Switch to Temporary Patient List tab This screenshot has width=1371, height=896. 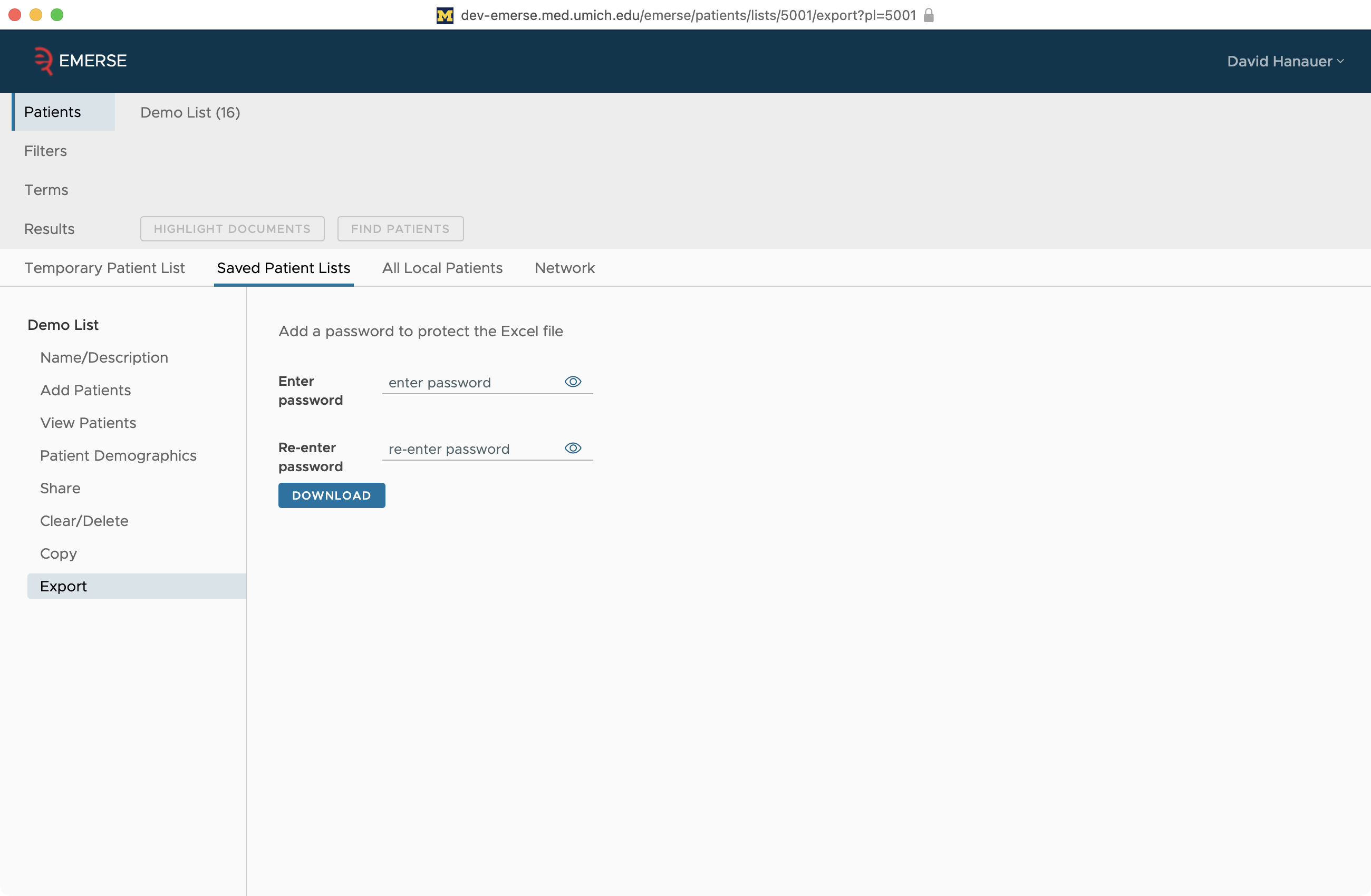tap(104, 268)
